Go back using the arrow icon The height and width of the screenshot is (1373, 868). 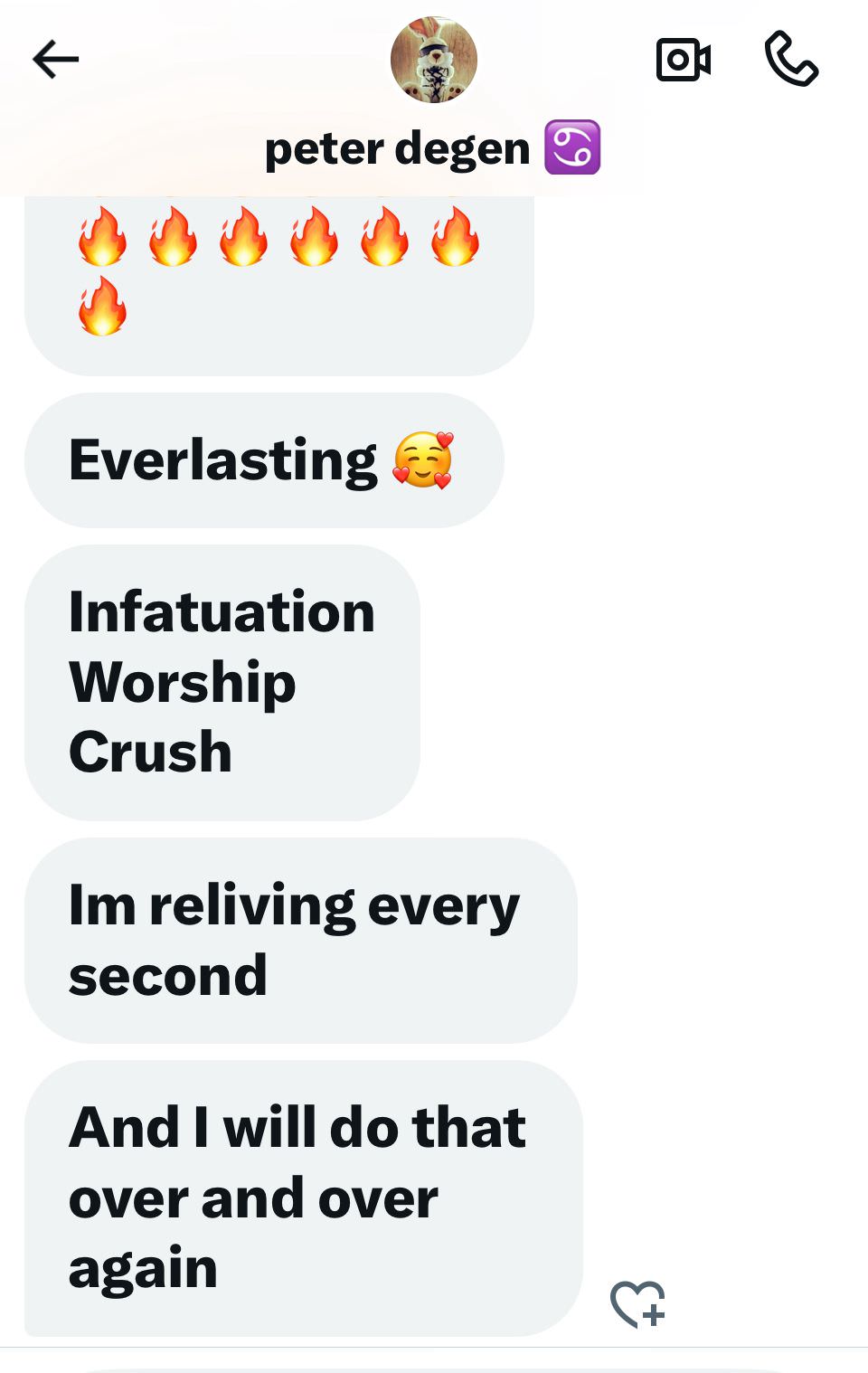pos(56,60)
